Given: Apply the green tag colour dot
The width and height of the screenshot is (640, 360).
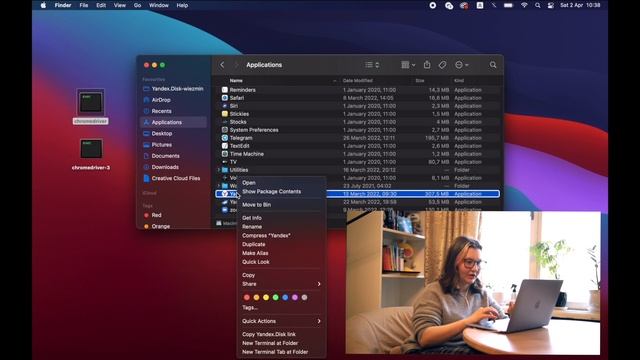Looking at the screenshot, I should click(276, 298).
